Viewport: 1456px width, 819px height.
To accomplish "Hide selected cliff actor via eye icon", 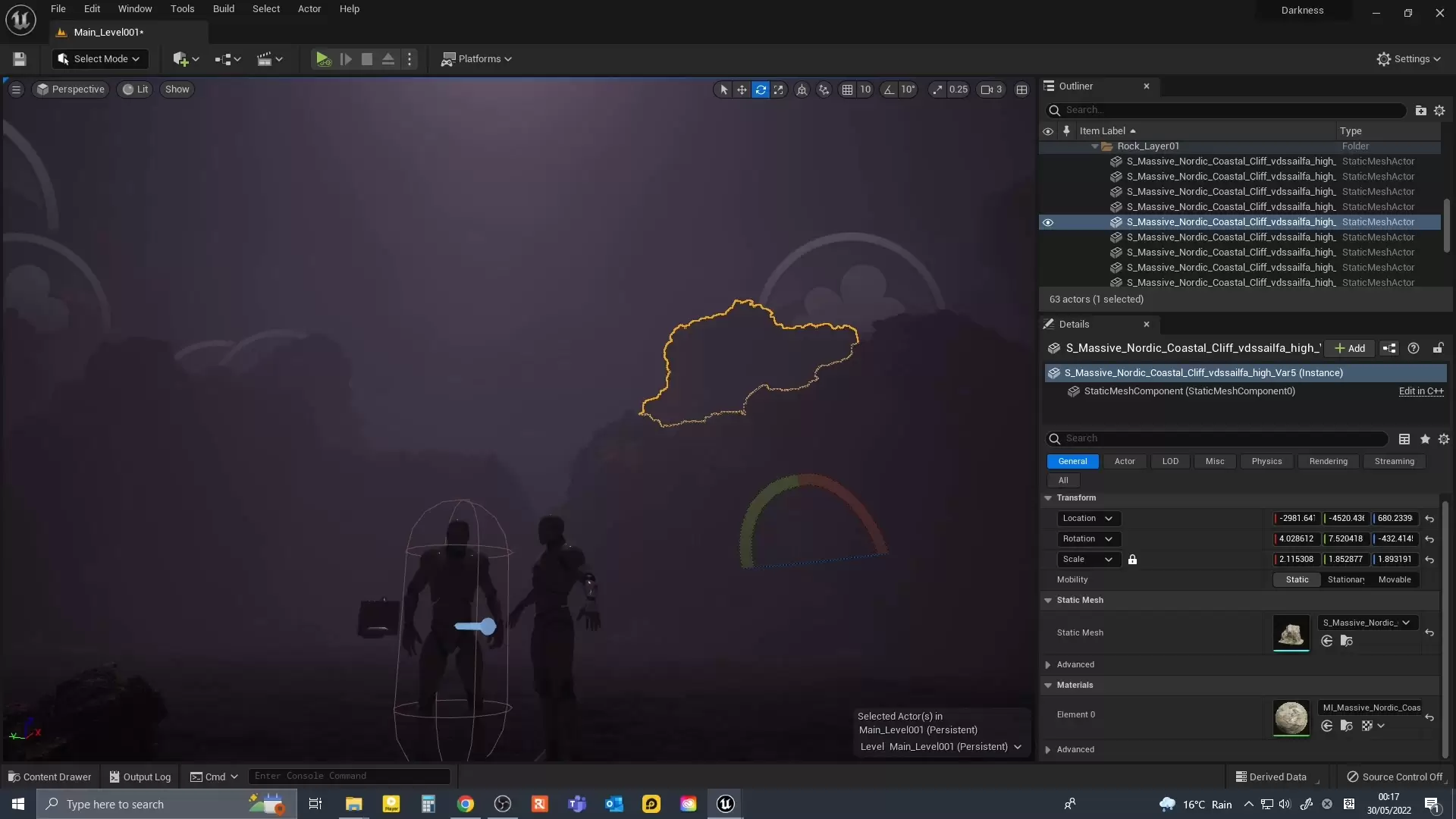I will (x=1048, y=222).
